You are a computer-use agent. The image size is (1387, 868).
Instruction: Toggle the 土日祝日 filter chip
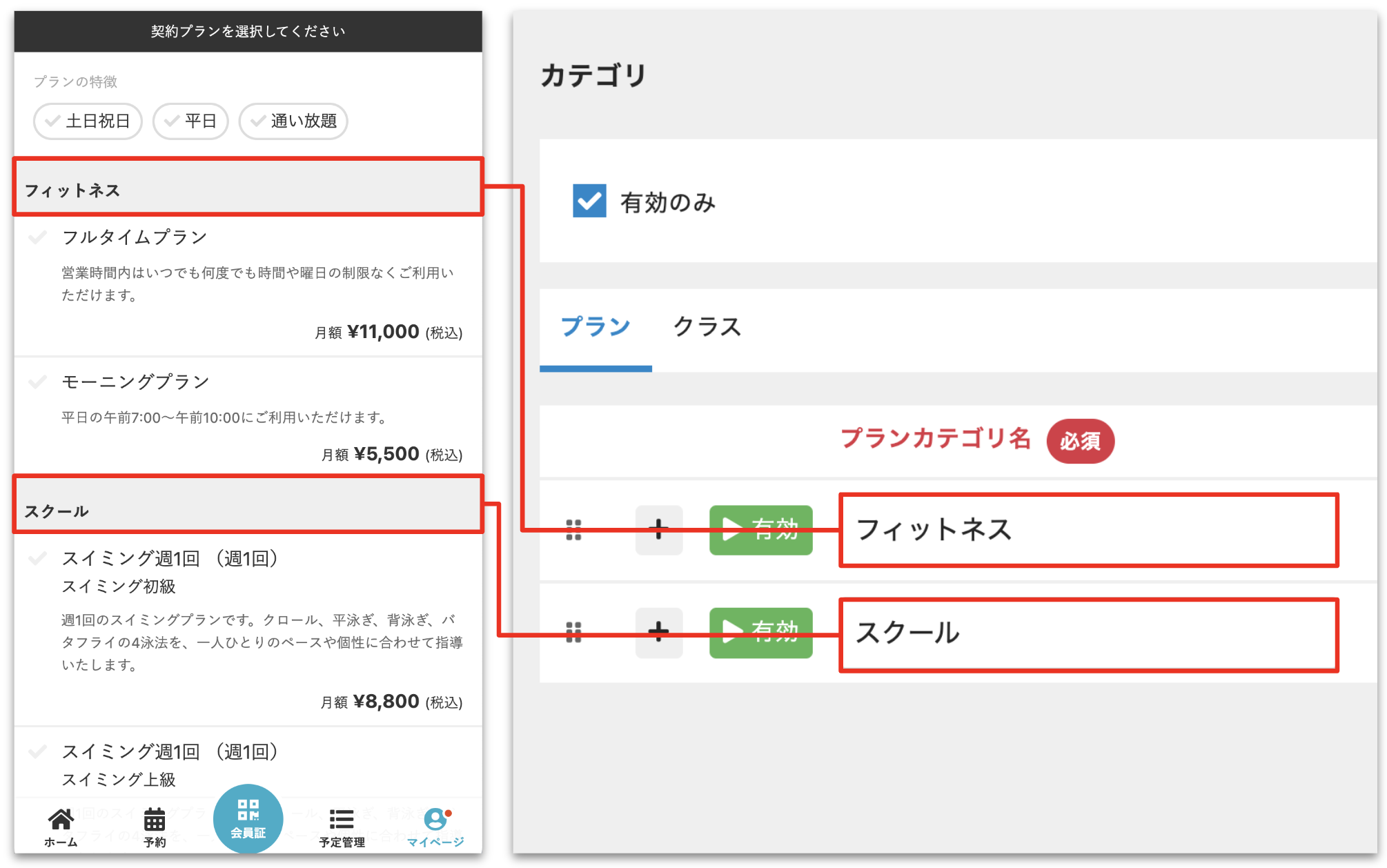(x=88, y=121)
